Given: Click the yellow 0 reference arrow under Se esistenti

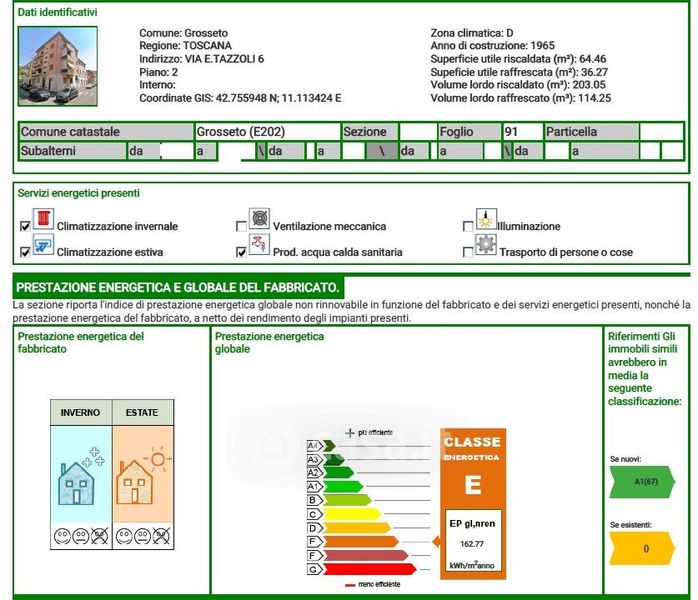Looking at the screenshot, I should (x=642, y=548).
